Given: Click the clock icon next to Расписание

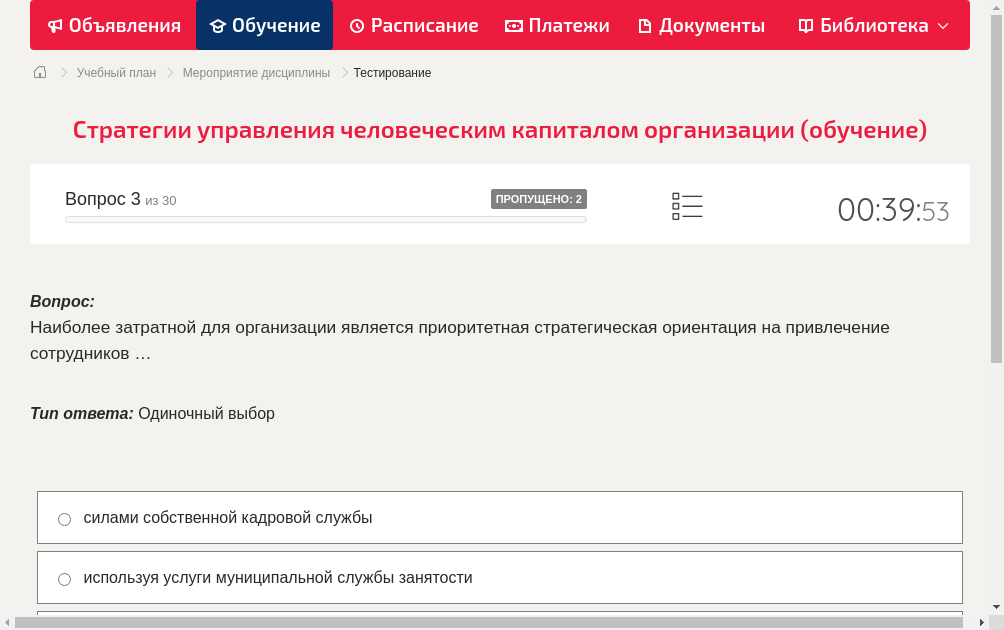Looking at the screenshot, I should pyautogui.click(x=355, y=25).
